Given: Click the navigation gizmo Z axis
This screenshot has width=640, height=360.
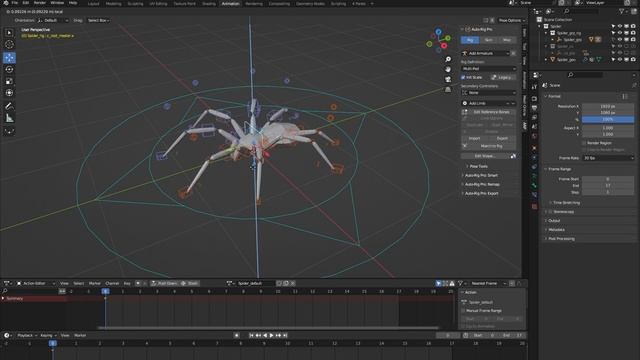Looking at the screenshot, I should click(x=438, y=31).
